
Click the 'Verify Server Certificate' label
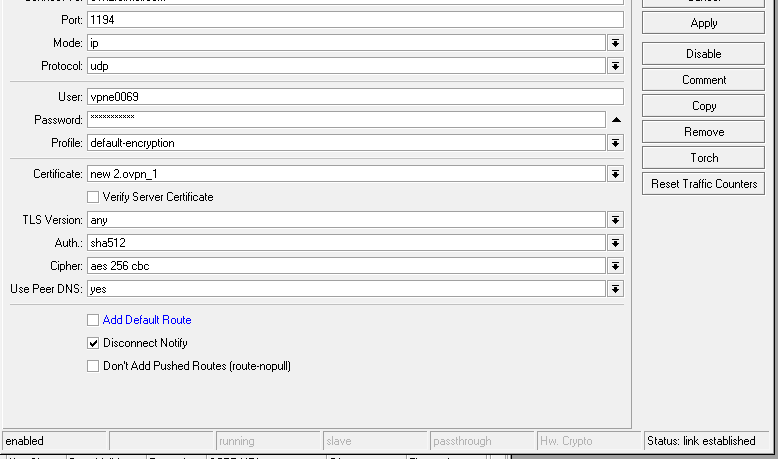(x=158, y=197)
